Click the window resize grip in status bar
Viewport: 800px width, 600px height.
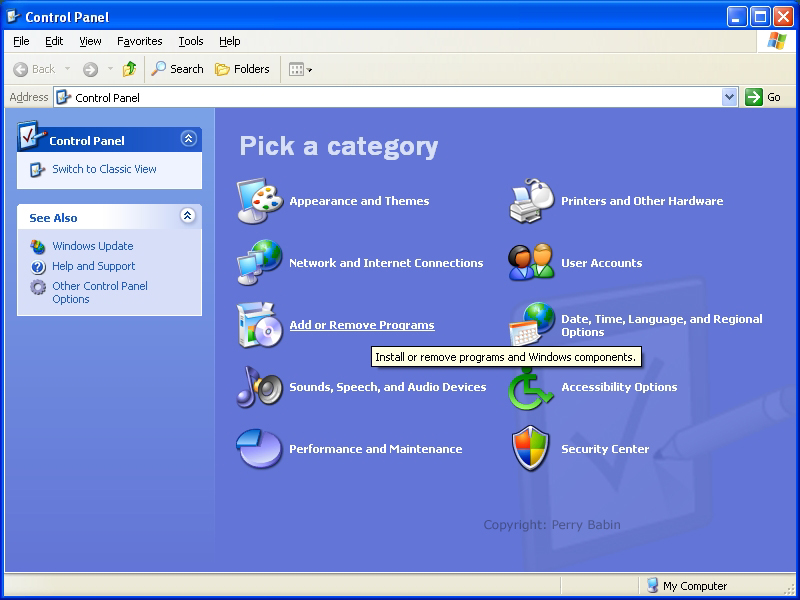[x=790, y=588]
